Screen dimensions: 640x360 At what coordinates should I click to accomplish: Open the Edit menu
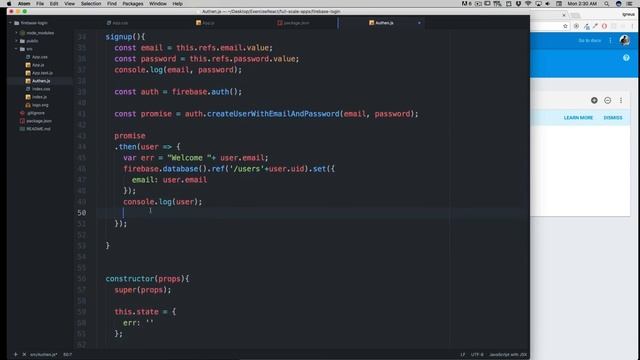[x=54, y=4]
